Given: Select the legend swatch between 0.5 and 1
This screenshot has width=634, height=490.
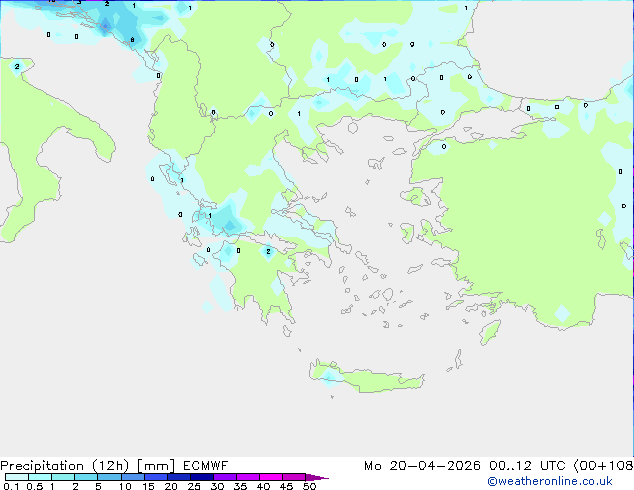Looking at the screenshot, I should click(x=40, y=477).
